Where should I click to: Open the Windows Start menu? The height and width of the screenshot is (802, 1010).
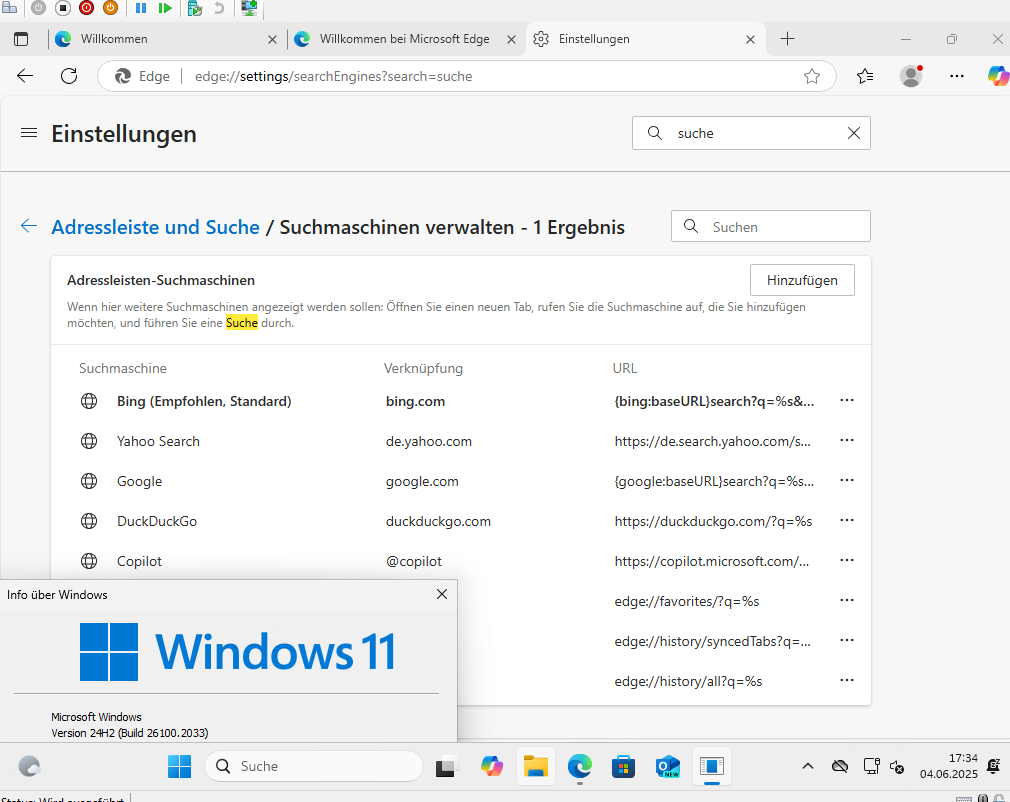(x=180, y=766)
